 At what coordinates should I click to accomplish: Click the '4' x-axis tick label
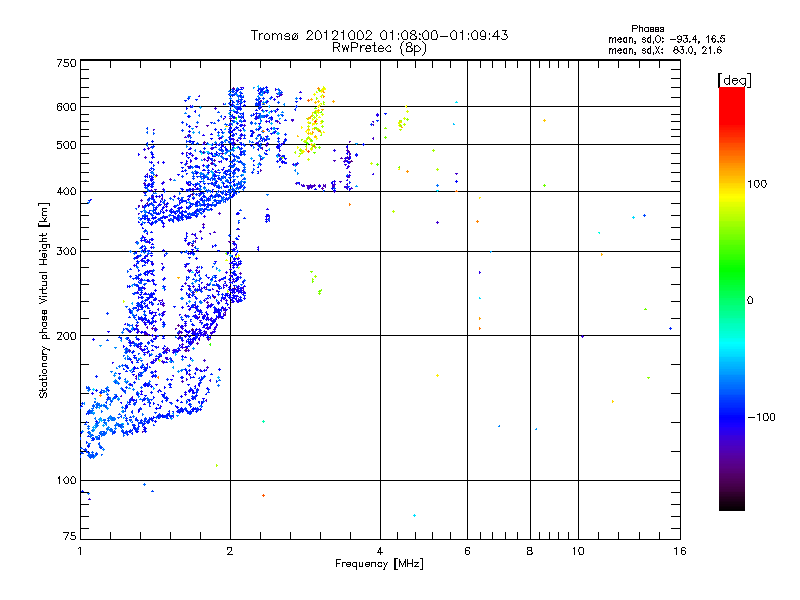point(380,551)
